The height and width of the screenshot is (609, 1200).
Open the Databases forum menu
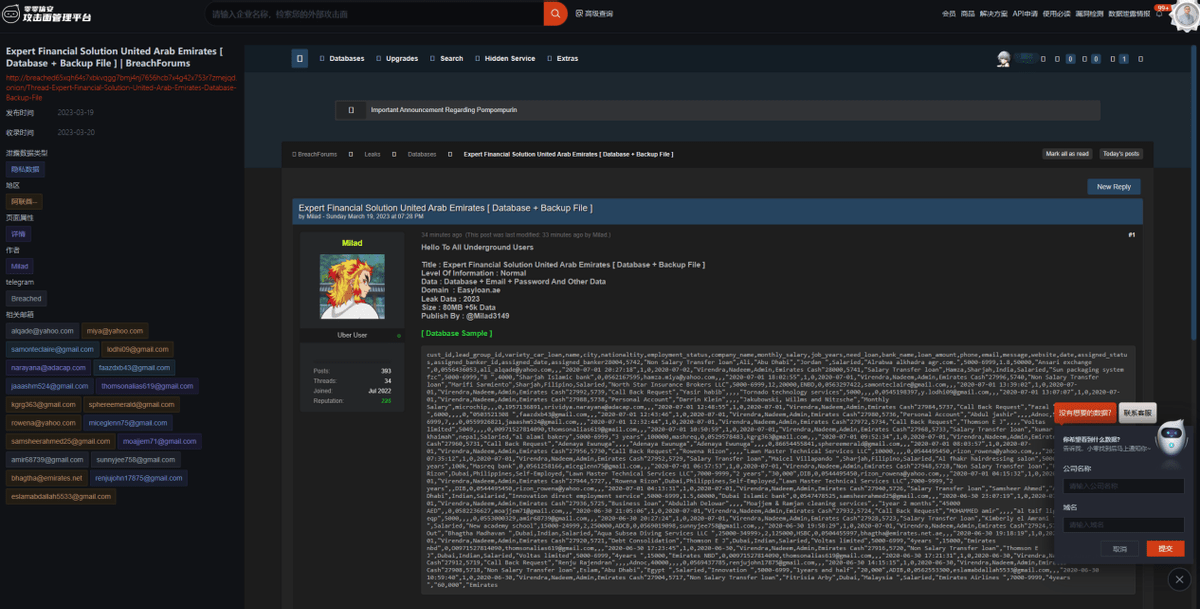[346, 59]
